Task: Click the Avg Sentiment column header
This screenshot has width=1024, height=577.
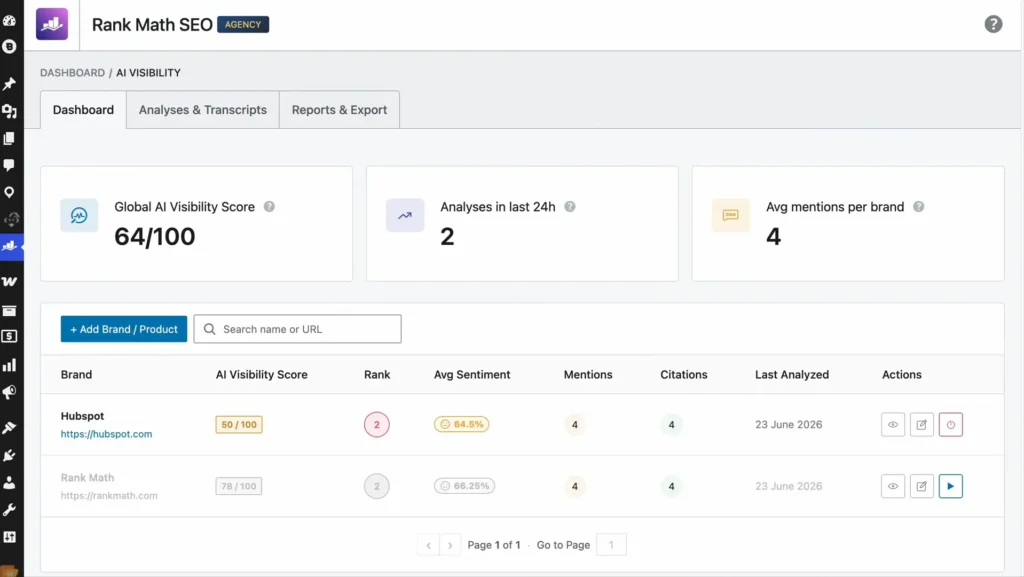Action: tap(472, 375)
